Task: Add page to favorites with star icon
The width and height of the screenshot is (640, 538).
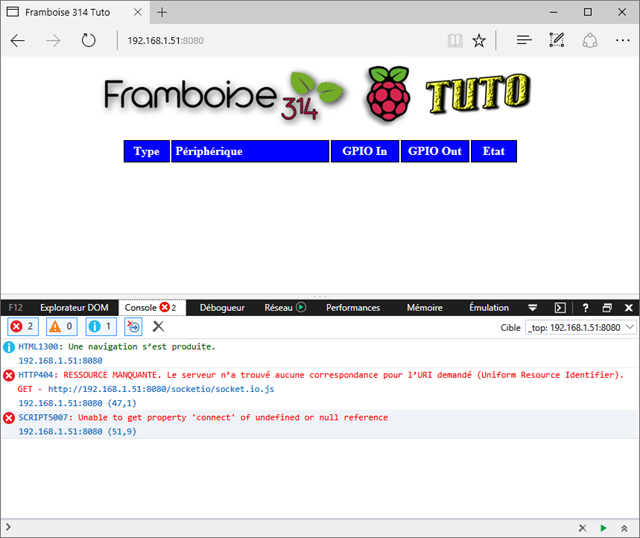Action: tap(479, 40)
